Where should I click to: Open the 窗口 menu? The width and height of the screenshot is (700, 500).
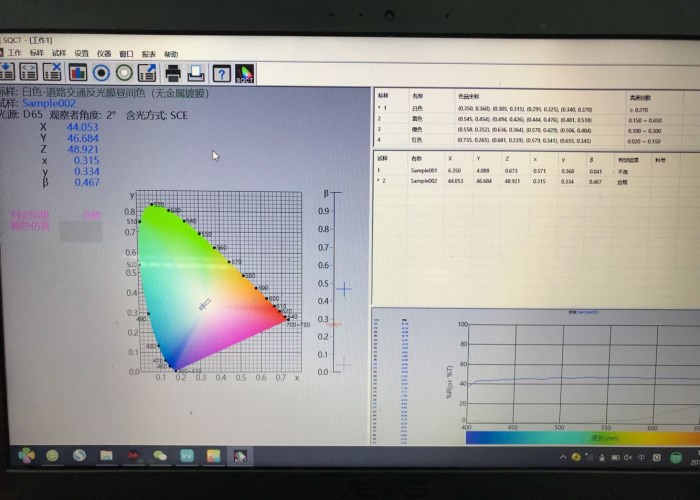tap(126, 54)
